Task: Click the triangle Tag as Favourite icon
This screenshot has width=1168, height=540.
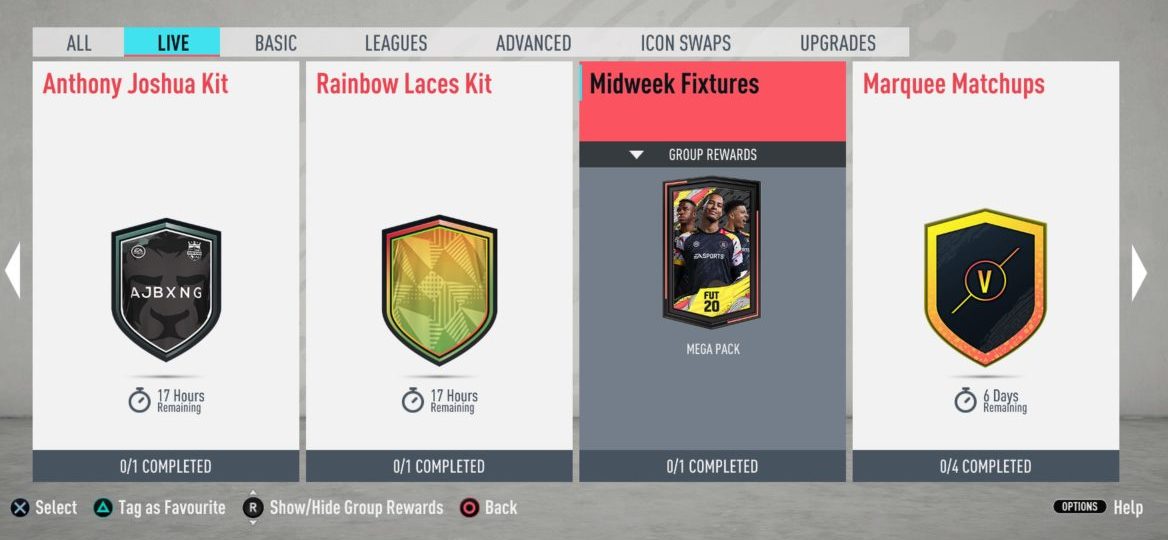Action: [x=102, y=509]
